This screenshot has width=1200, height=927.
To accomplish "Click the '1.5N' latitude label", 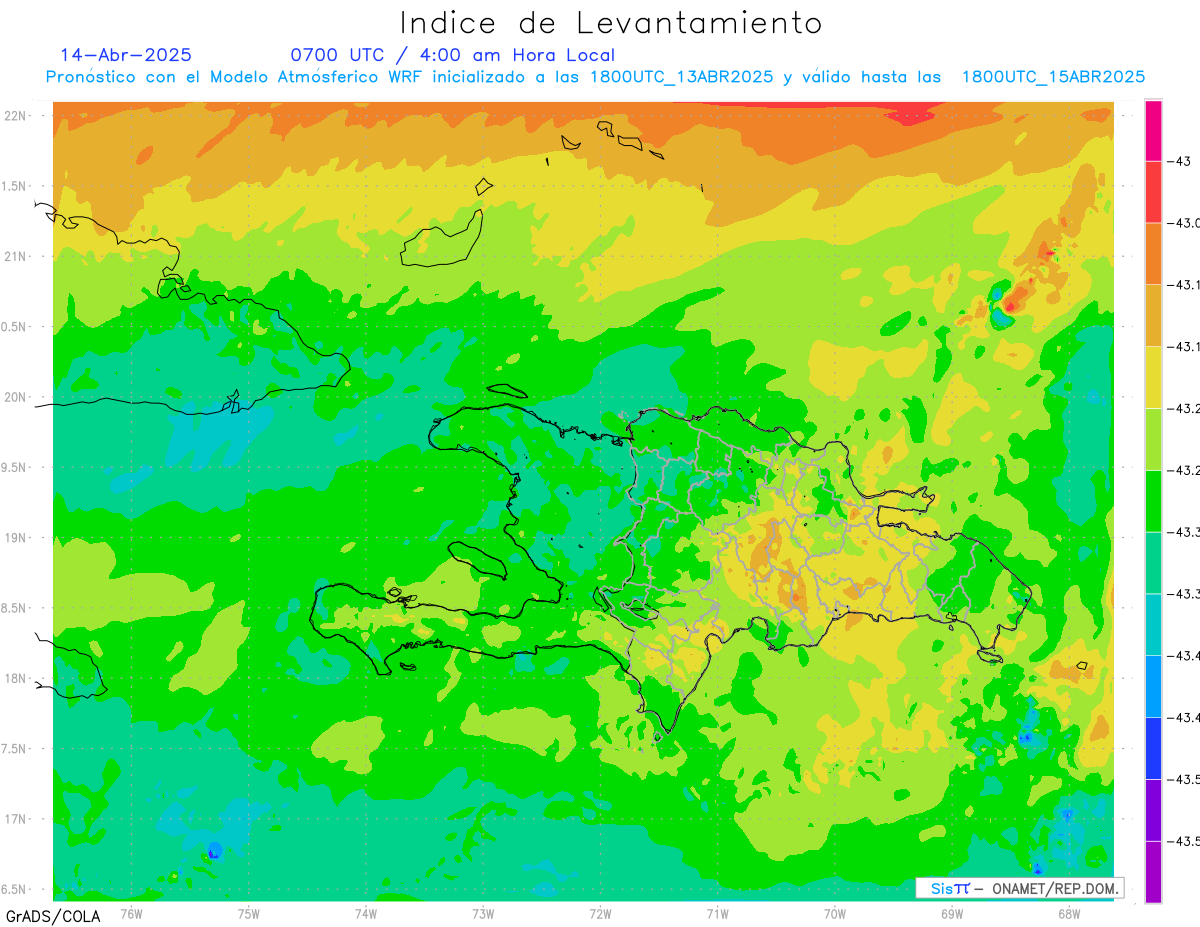I will [x=15, y=186].
